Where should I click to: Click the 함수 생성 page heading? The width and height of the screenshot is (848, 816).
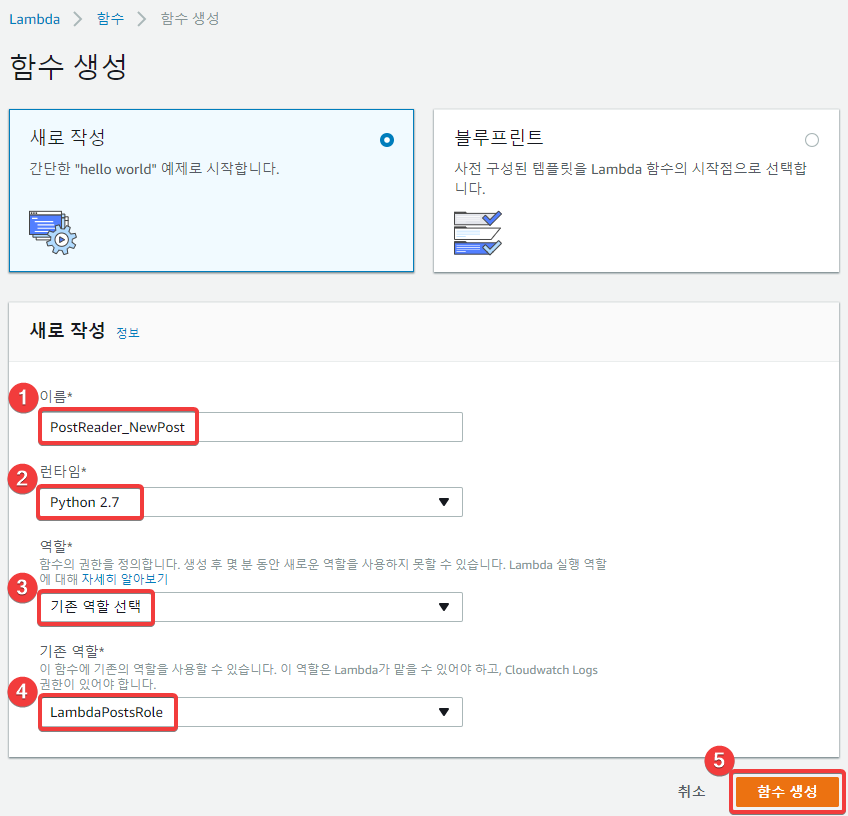click(69, 67)
